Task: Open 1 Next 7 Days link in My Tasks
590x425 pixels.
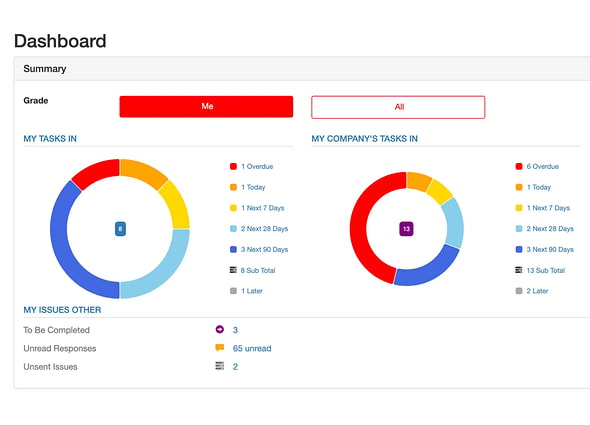Action: [263, 208]
